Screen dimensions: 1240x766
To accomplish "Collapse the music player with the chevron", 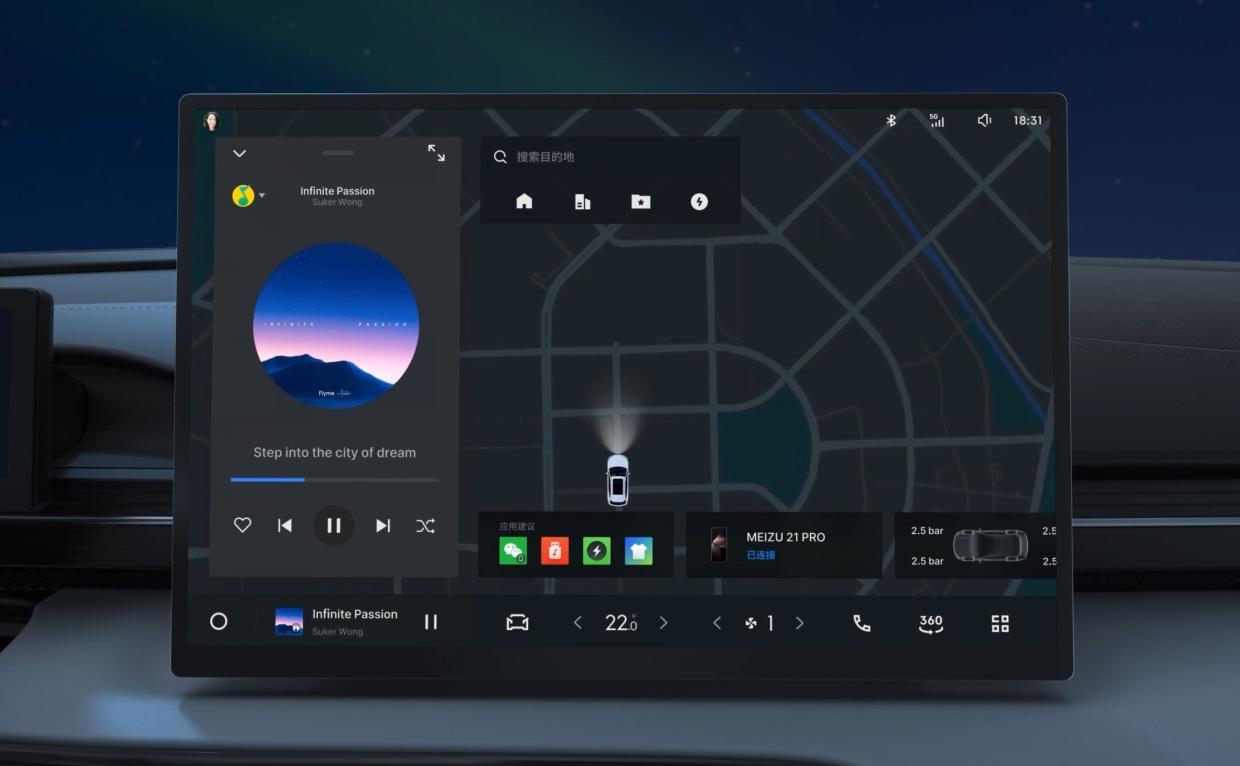I will click(239, 153).
